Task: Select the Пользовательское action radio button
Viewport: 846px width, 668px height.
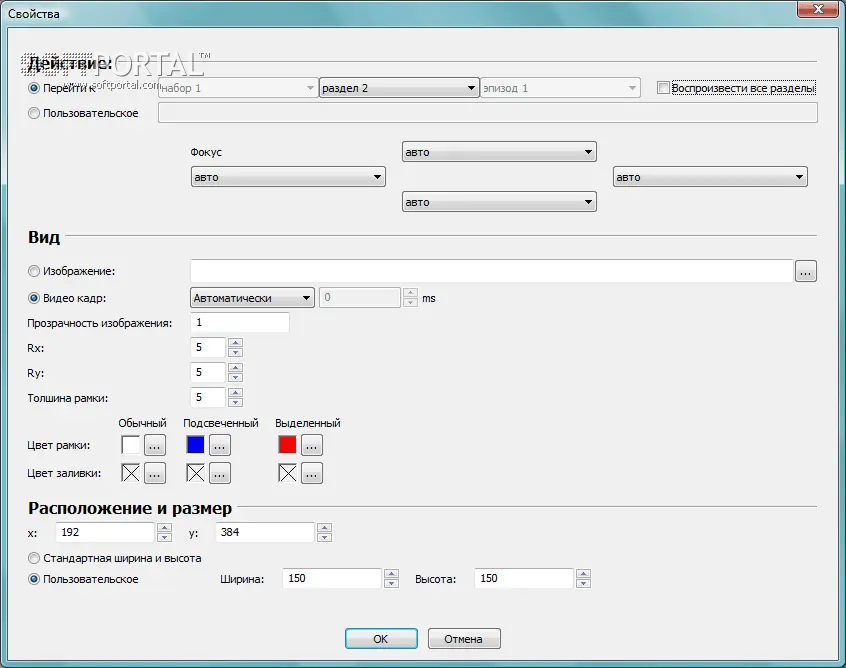Action: tap(35, 113)
